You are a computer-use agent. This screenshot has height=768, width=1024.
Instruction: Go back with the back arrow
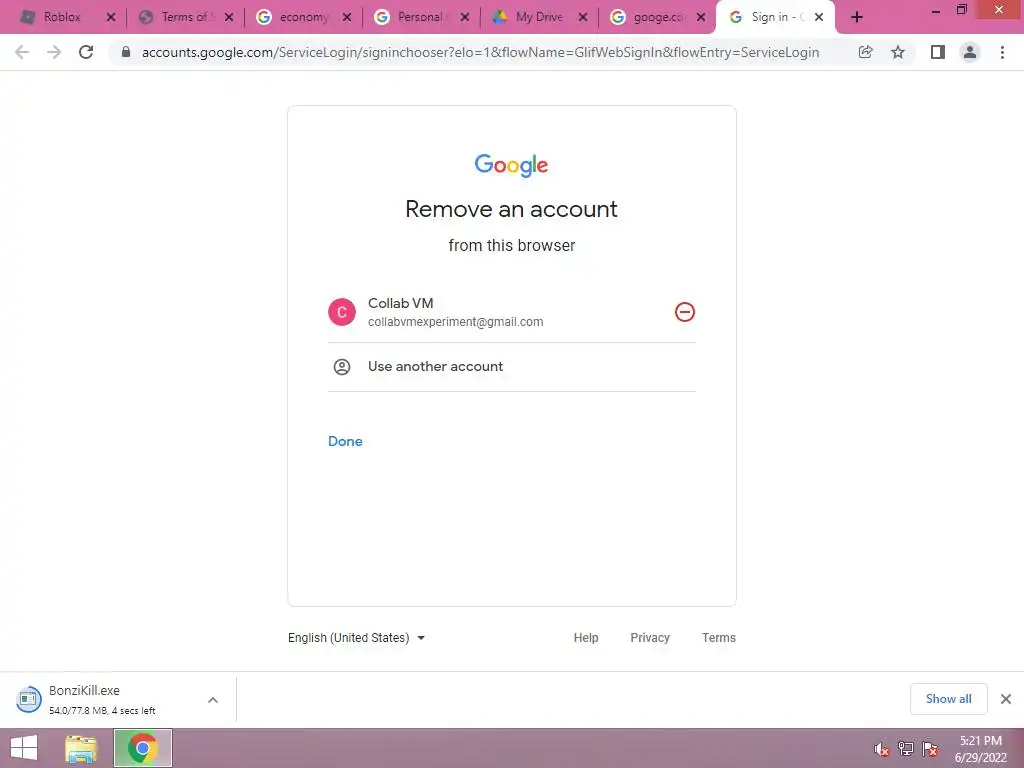pyautogui.click(x=22, y=52)
